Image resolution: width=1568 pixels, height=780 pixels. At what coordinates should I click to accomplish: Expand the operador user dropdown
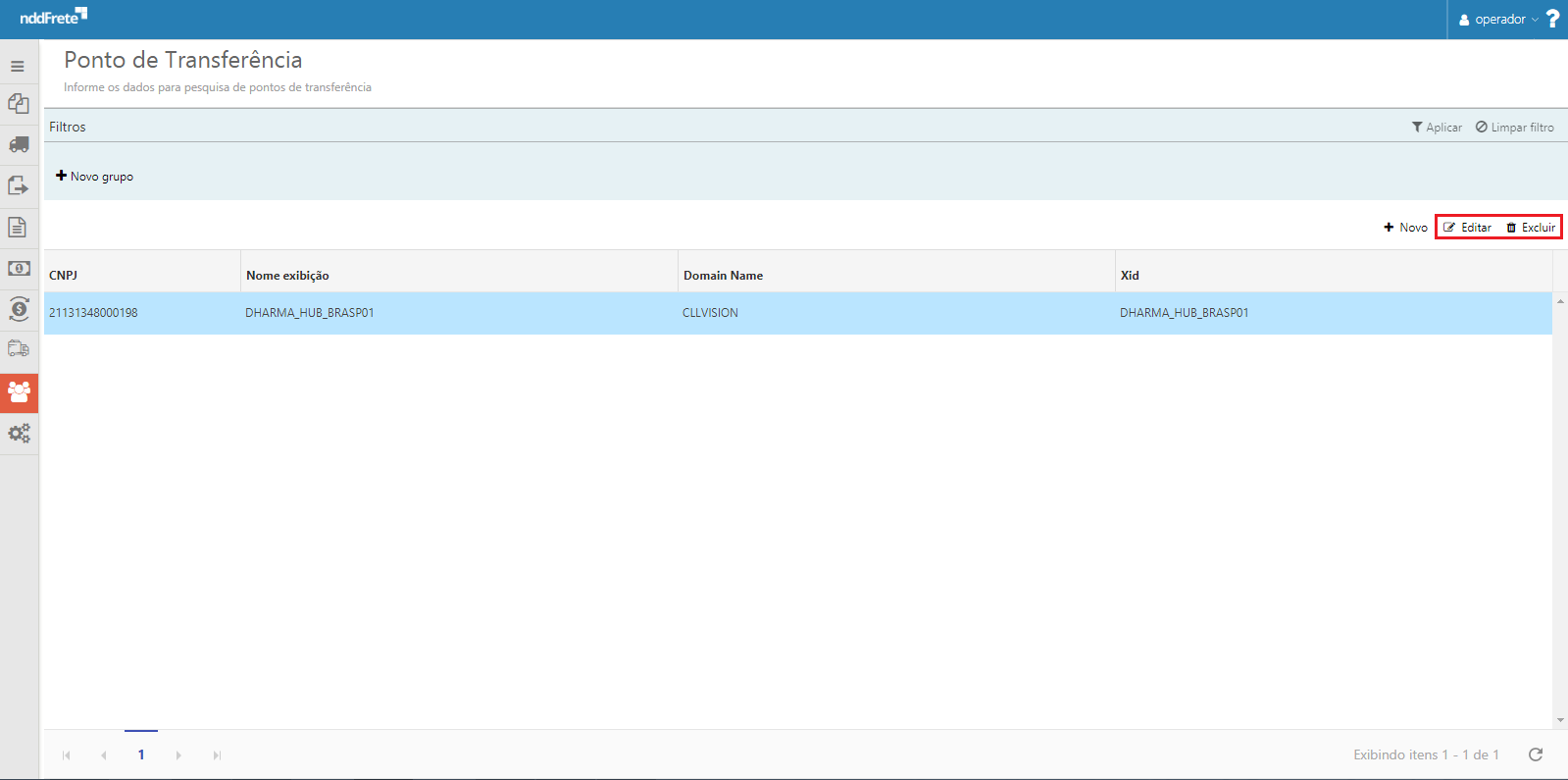[1498, 20]
